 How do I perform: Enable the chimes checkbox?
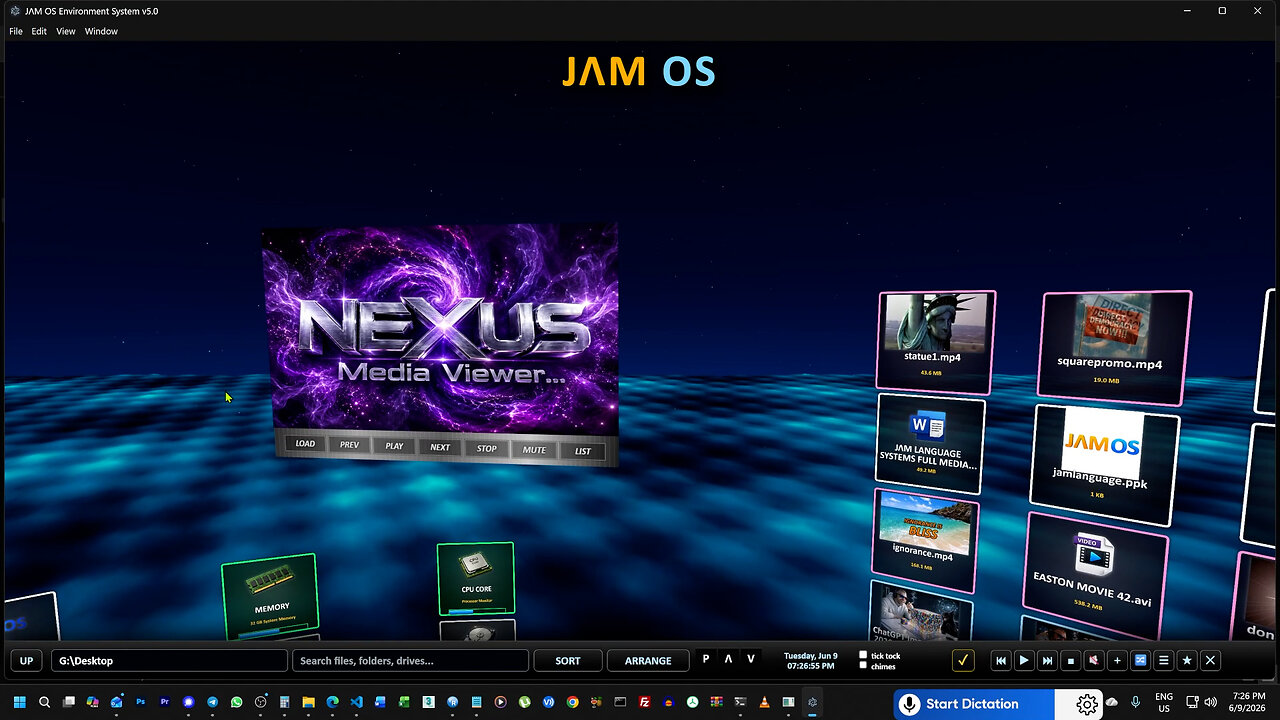coord(863,666)
